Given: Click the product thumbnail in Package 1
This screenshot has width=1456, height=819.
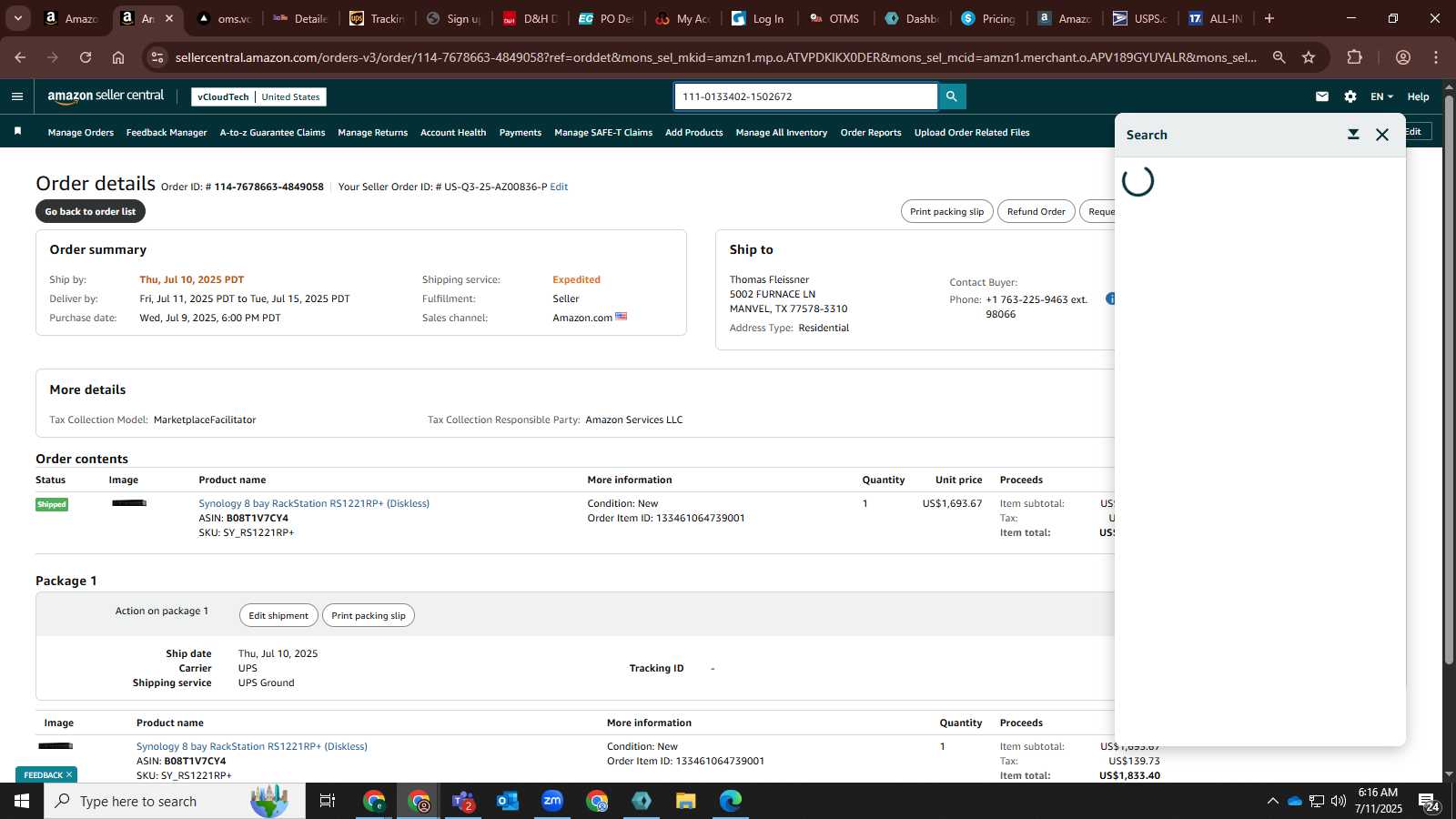Looking at the screenshot, I should (x=56, y=746).
